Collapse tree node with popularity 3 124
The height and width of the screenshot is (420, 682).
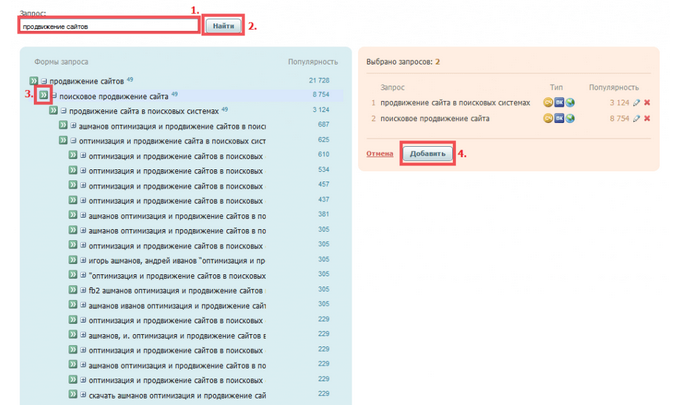[64, 111]
